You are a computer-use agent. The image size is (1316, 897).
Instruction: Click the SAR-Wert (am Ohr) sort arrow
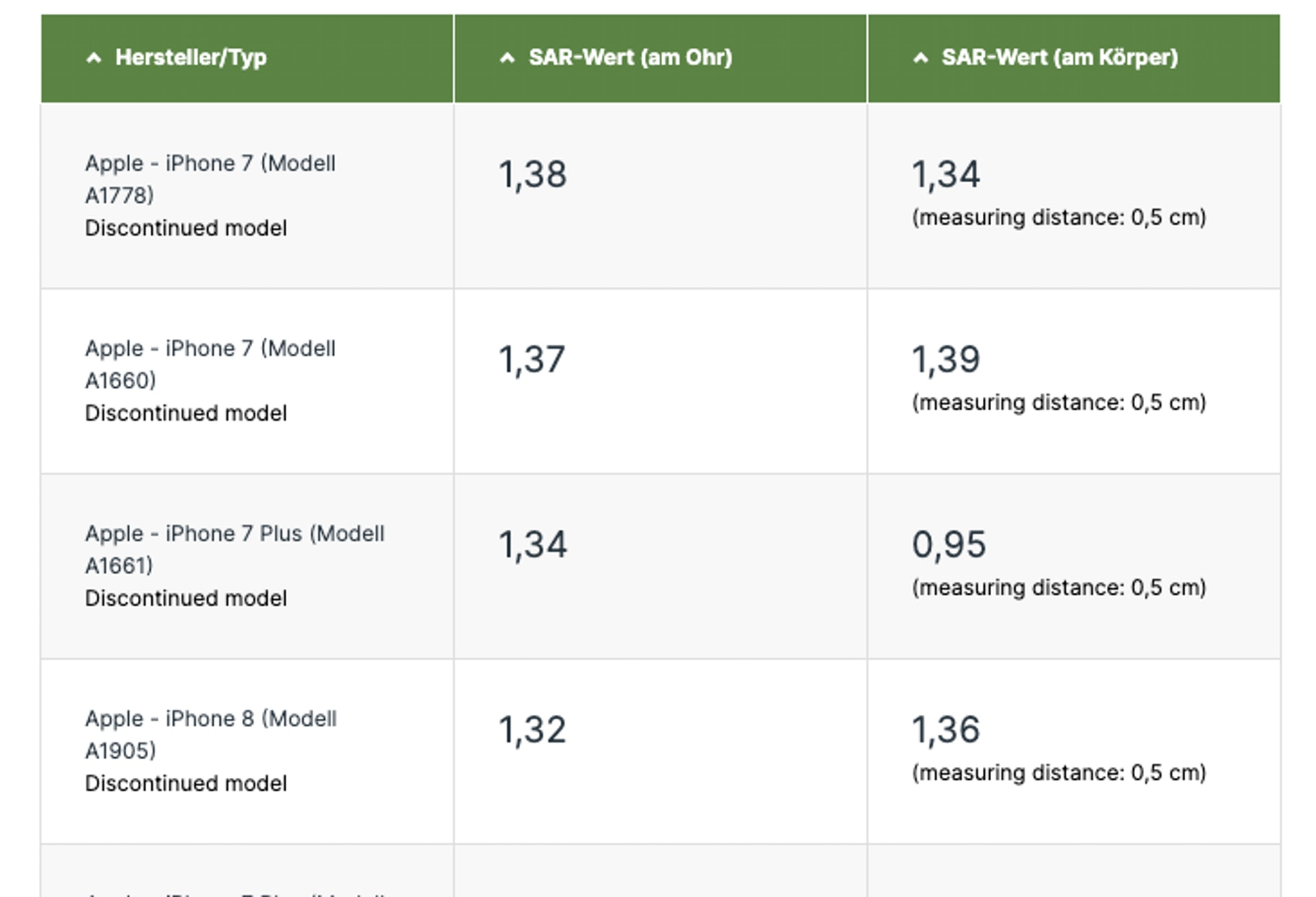click(507, 58)
